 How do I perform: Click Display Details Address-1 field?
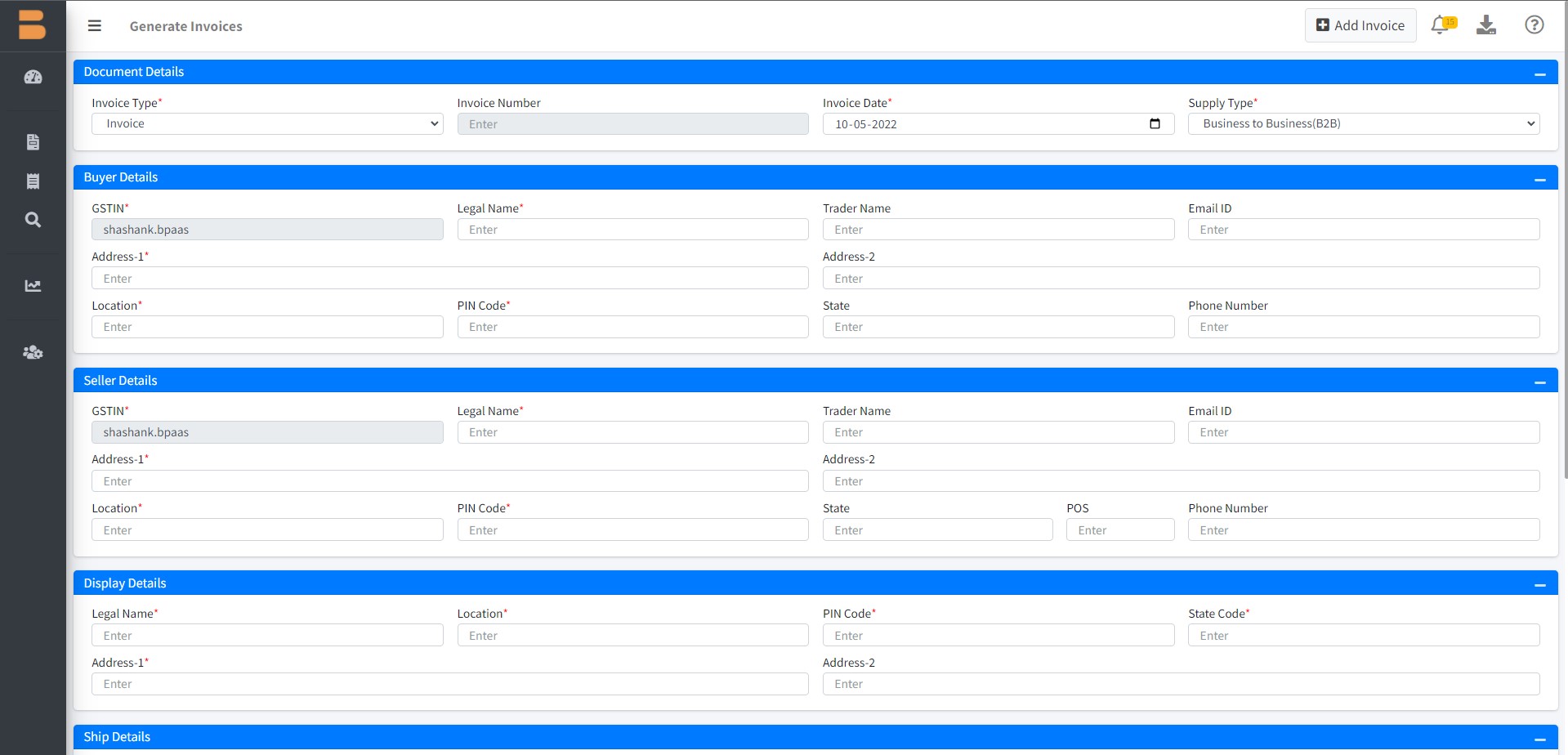450,684
